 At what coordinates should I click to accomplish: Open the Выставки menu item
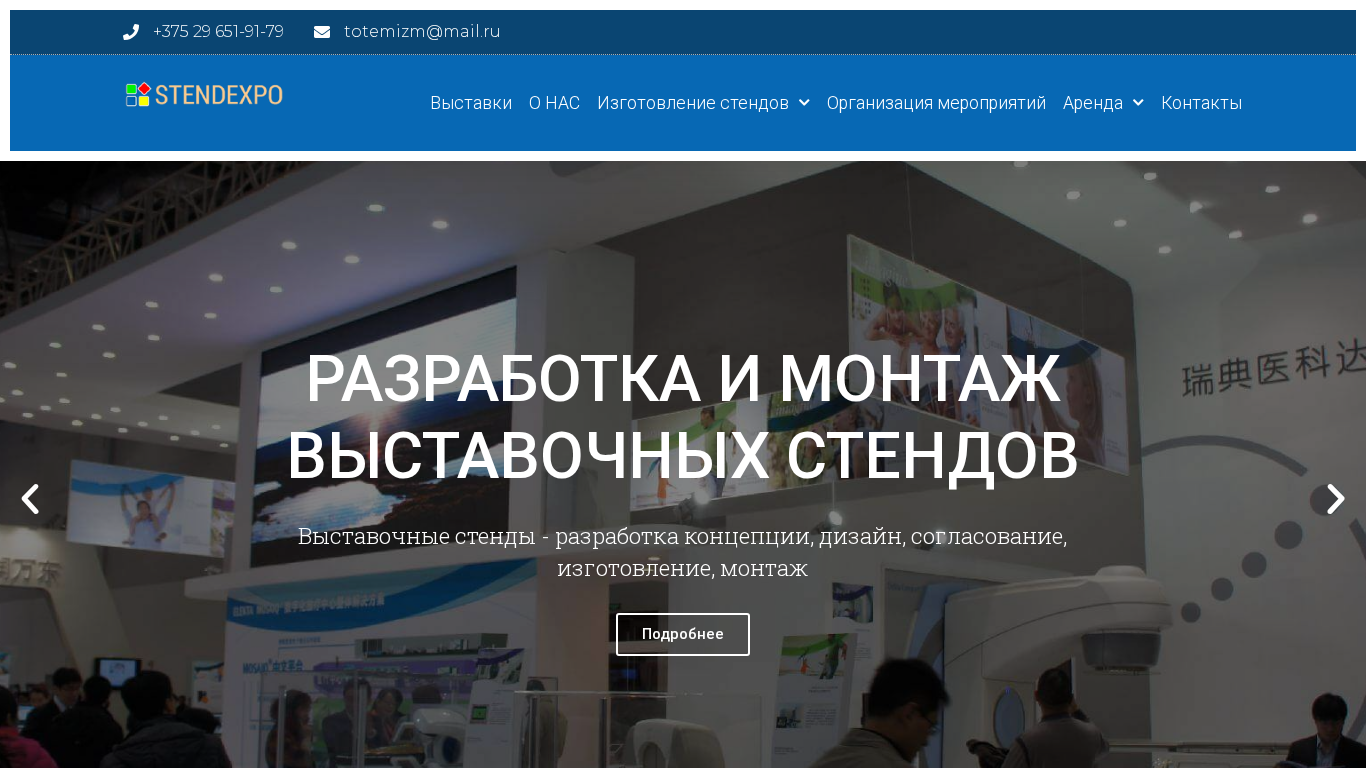point(471,103)
